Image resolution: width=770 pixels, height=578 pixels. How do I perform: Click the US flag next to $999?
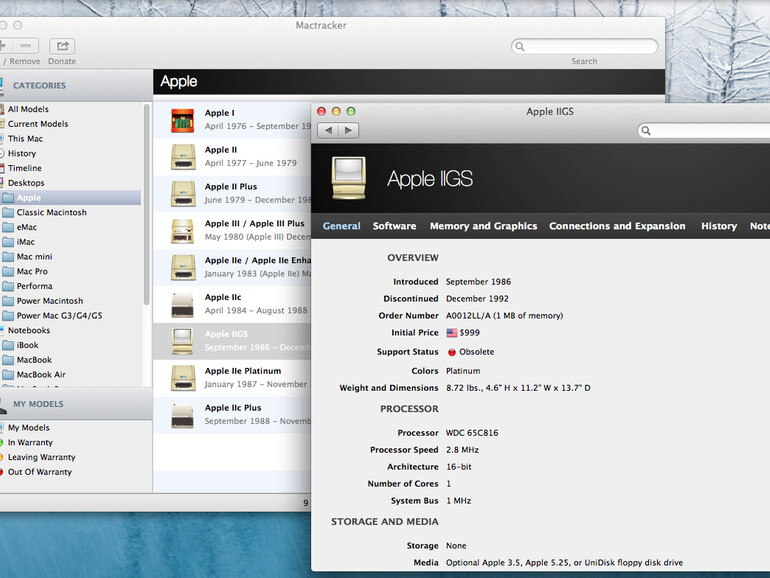coord(452,333)
